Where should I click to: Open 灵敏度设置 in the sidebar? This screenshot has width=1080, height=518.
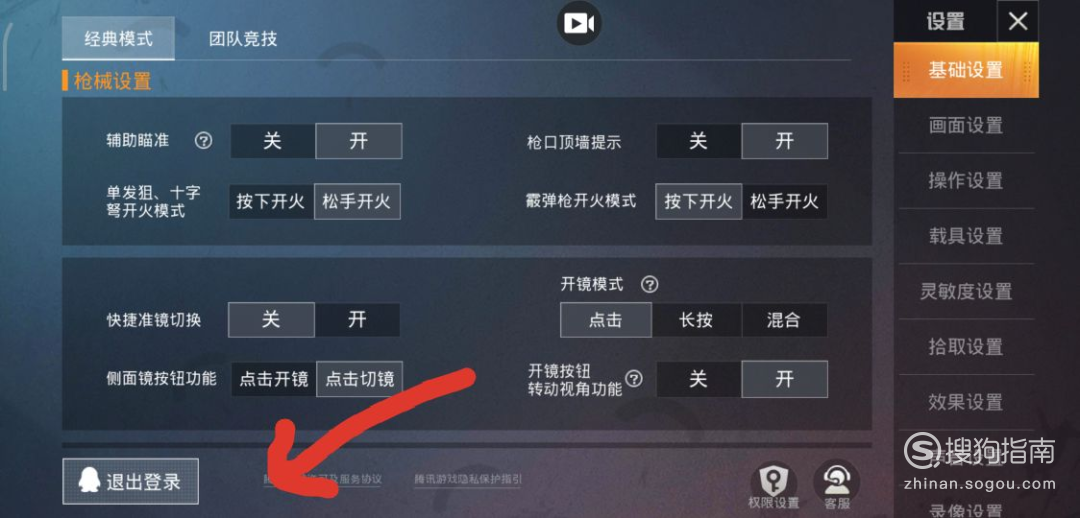point(966,291)
